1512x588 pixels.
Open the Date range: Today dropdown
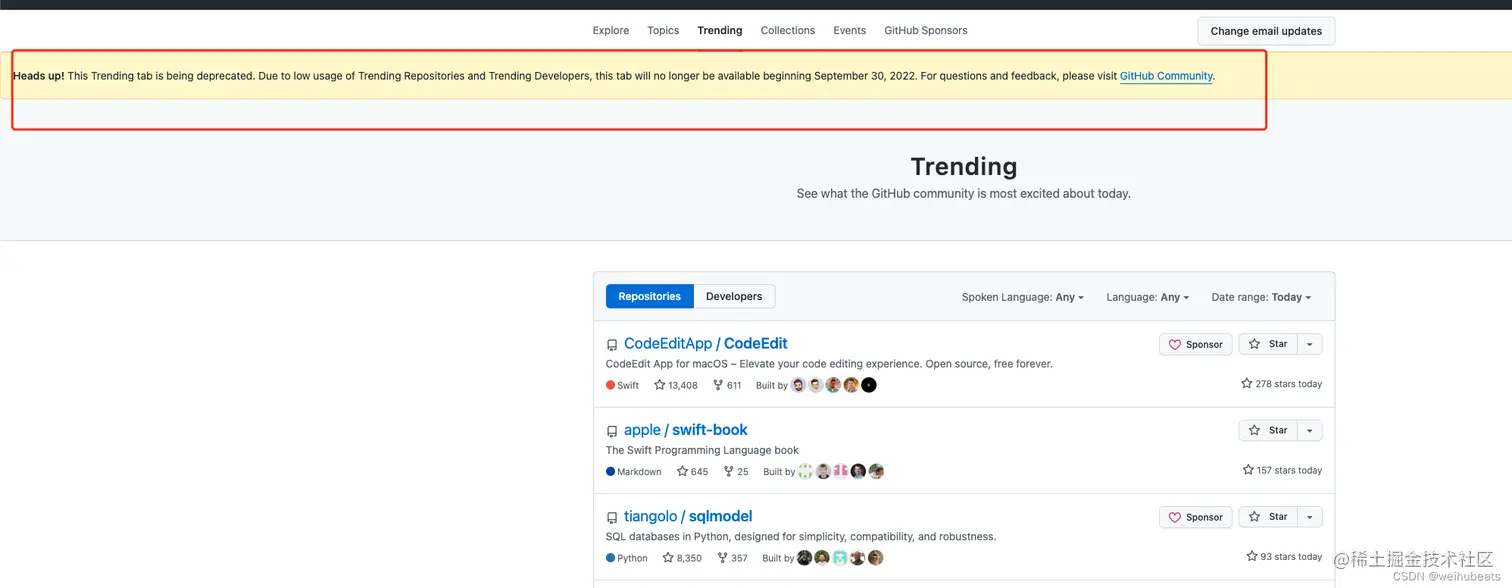tap(1261, 297)
